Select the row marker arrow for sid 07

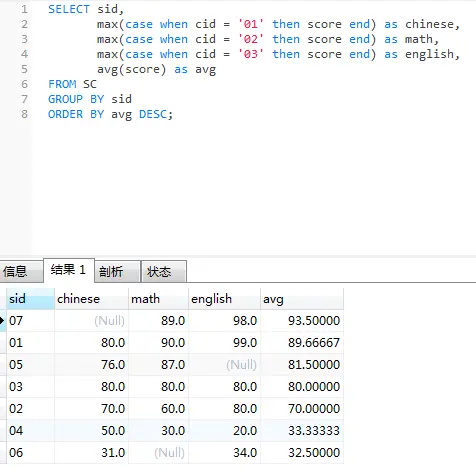(x=3, y=321)
